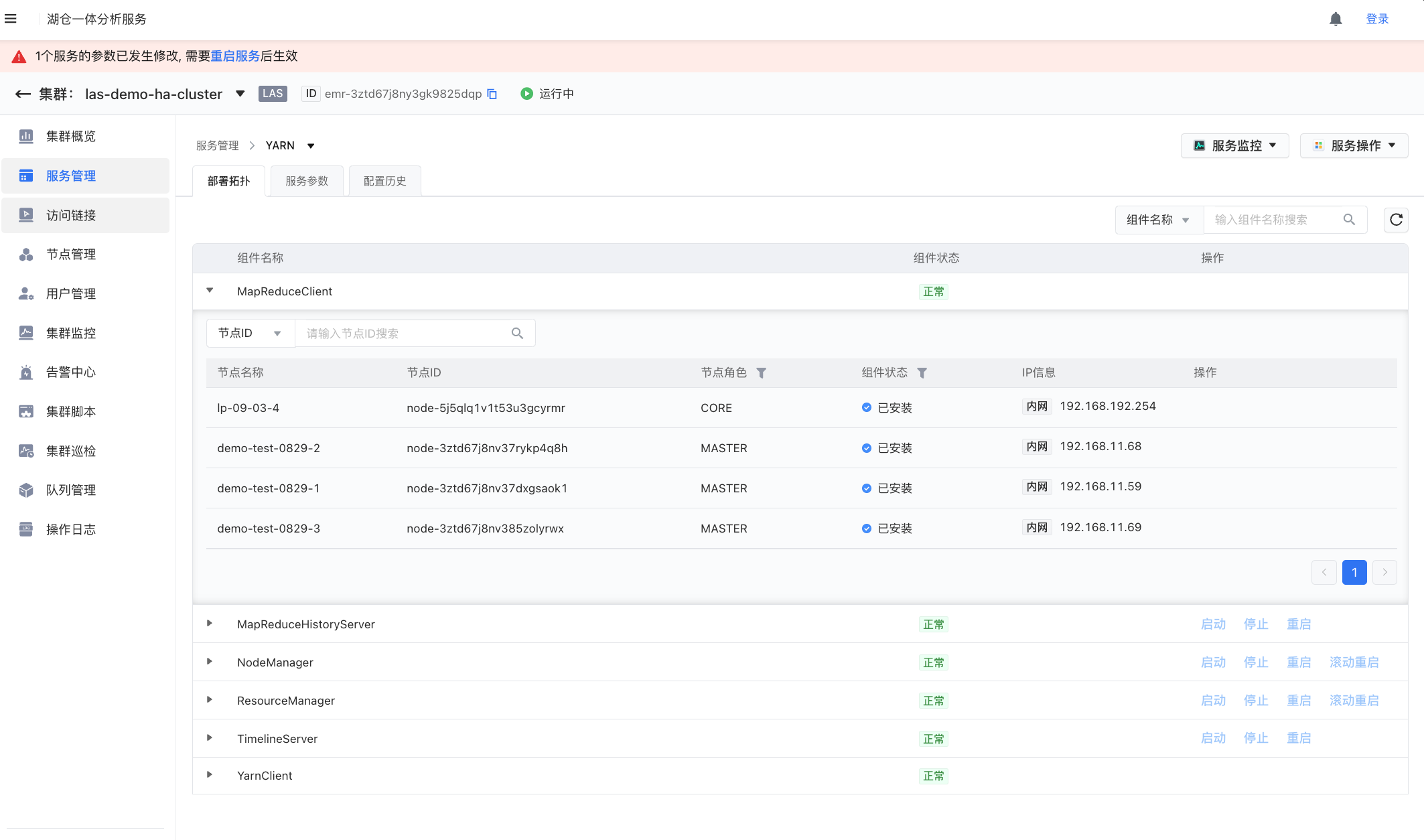Click the back arrow next to 集群

(x=23, y=94)
